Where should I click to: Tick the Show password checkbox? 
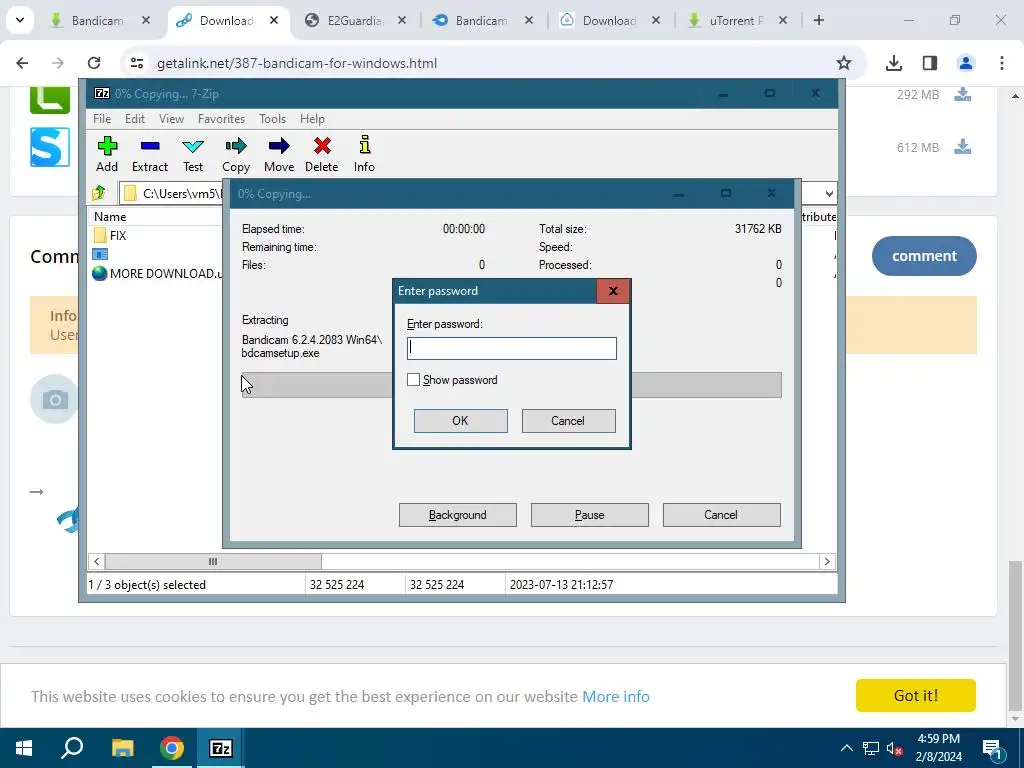pyautogui.click(x=413, y=379)
